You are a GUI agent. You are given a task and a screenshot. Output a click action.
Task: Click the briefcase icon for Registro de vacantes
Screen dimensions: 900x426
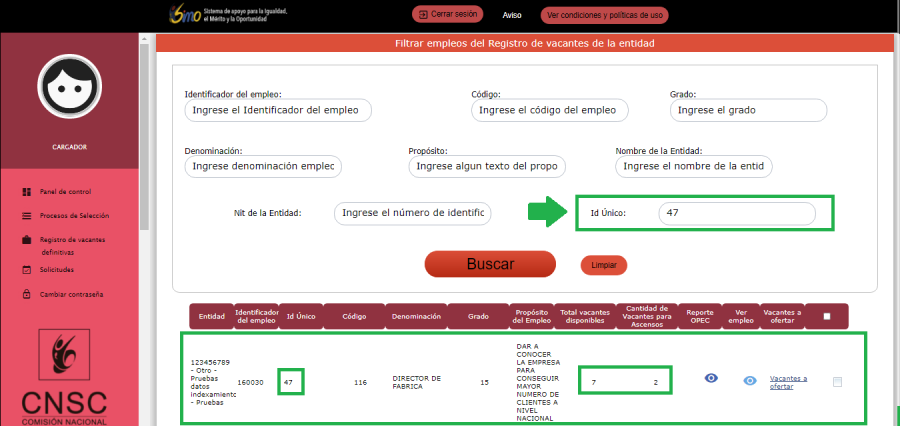pyautogui.click(x=27, y=240)
